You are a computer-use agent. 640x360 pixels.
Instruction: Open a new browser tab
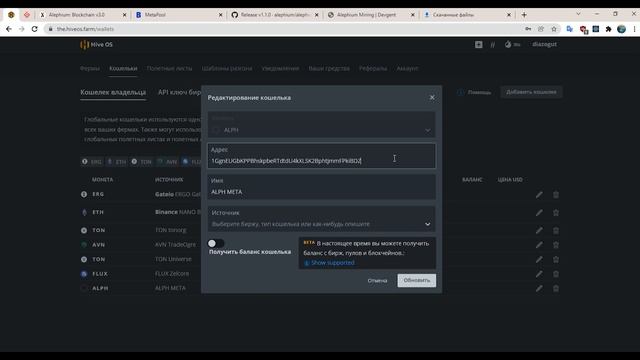(524, 15)
